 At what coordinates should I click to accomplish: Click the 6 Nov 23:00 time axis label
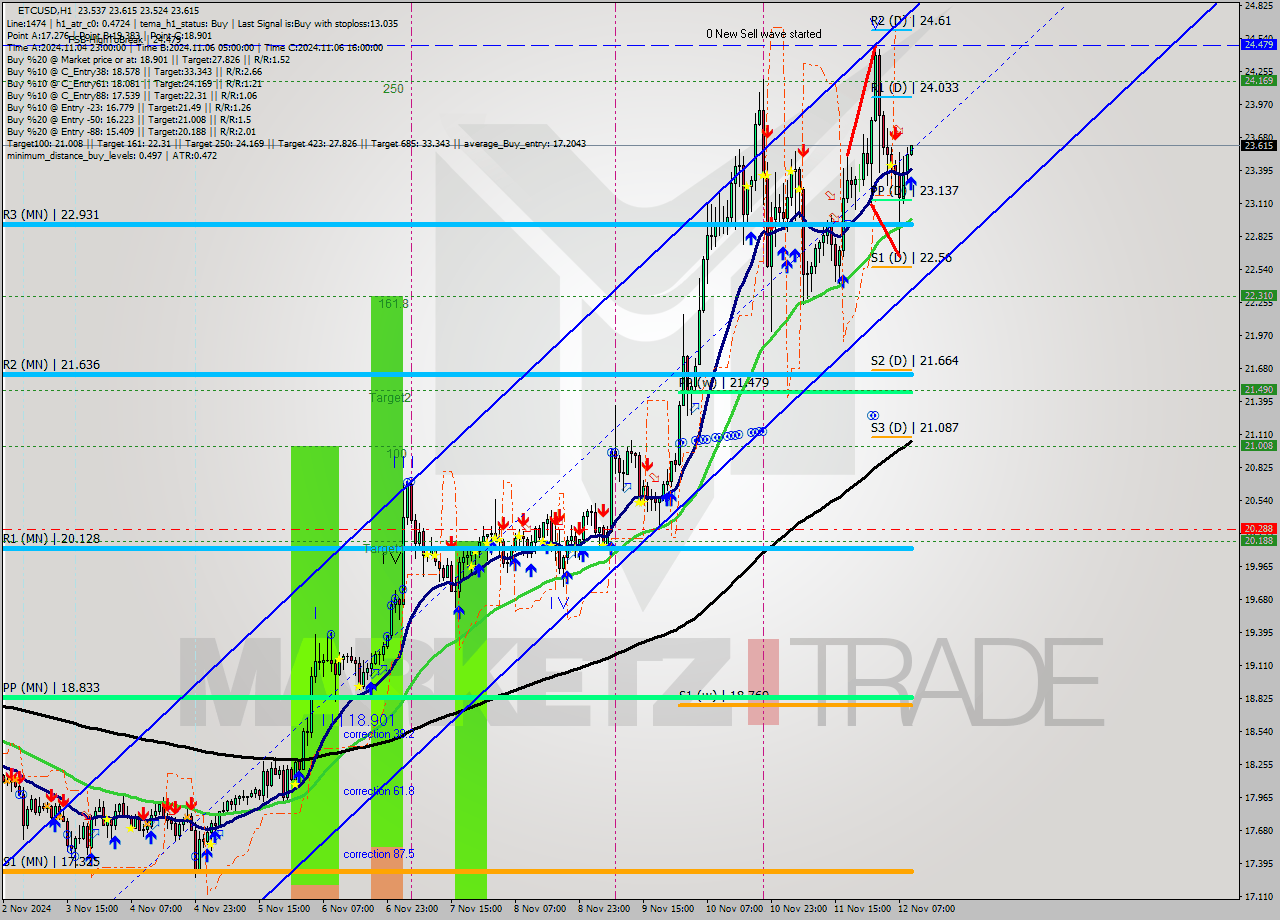click(412, 909)
